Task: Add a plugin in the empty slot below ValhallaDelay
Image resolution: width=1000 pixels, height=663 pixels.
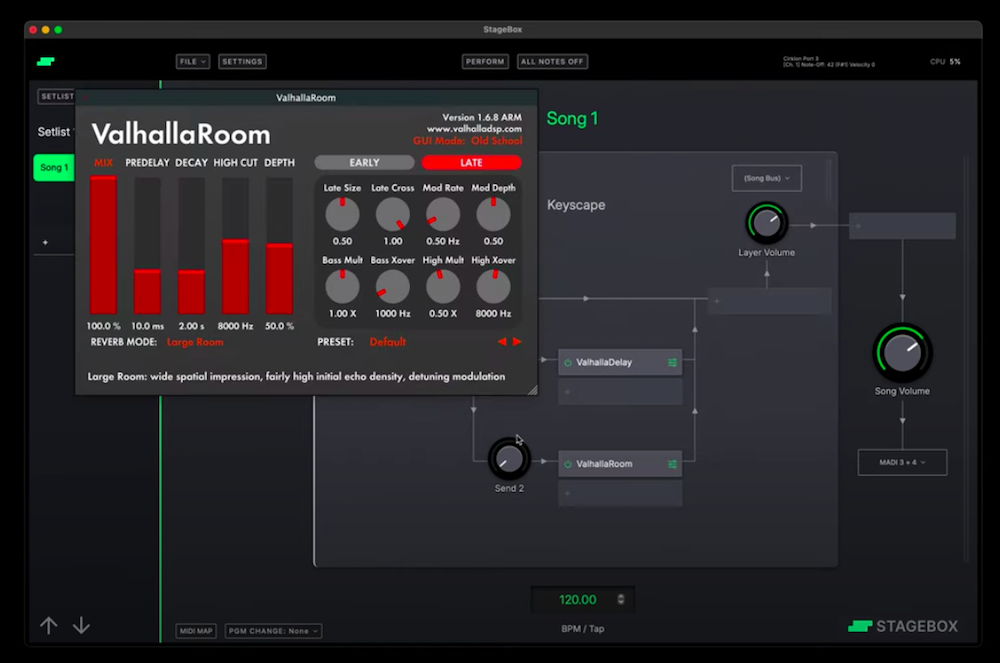Action: [620, 392]
